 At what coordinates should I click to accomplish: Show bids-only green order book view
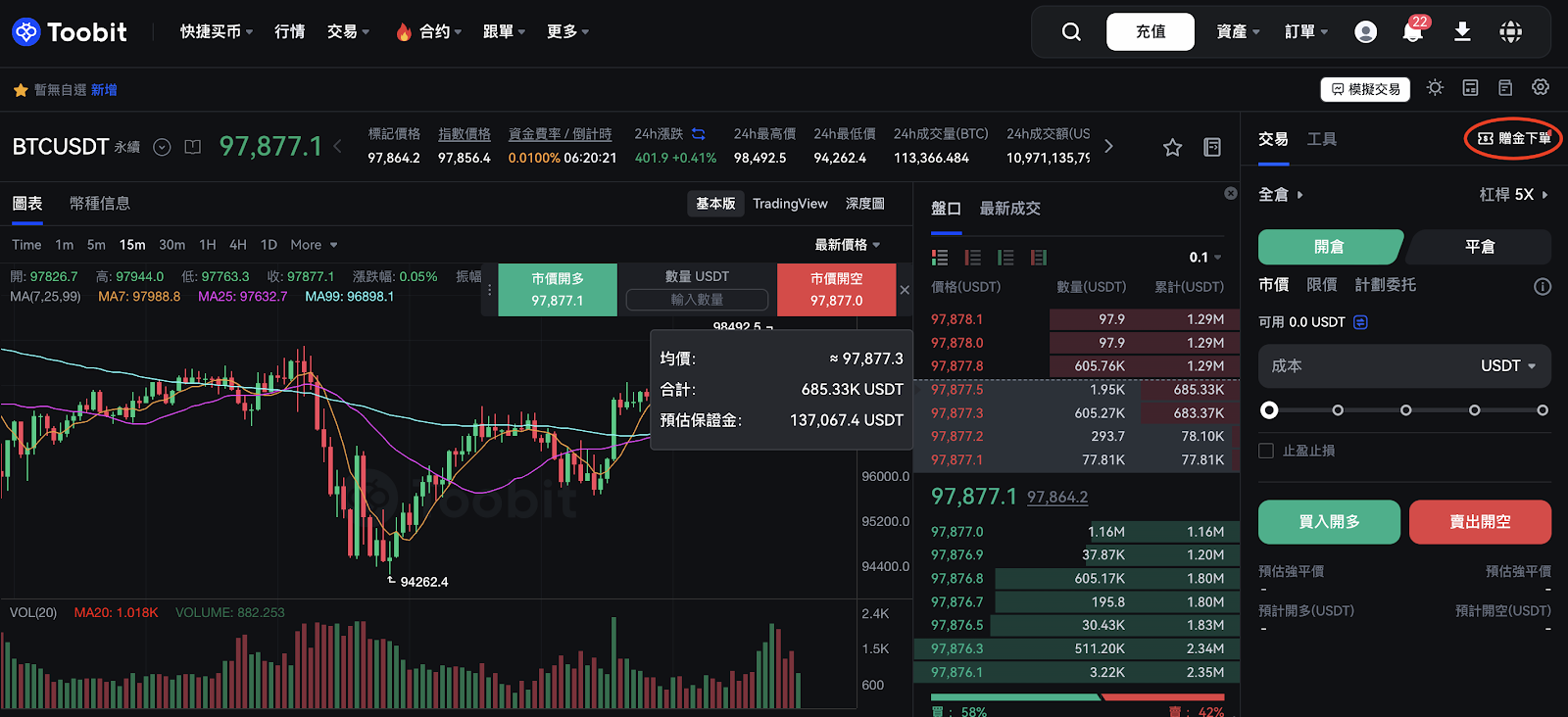[1005, 258]
